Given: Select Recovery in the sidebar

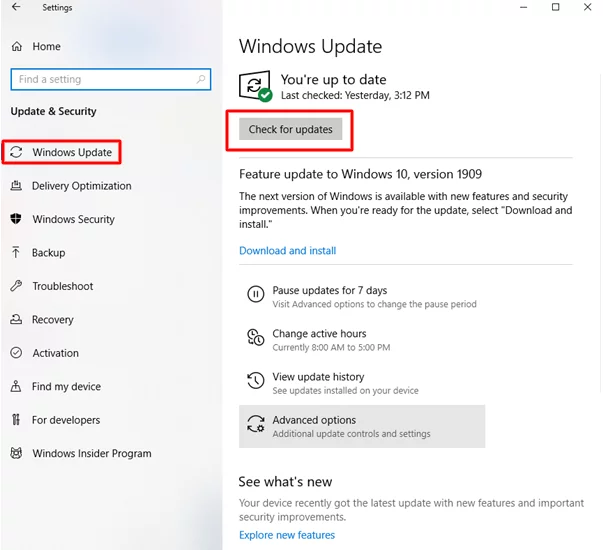Looking at the screenshot, I should coord(52,320).
